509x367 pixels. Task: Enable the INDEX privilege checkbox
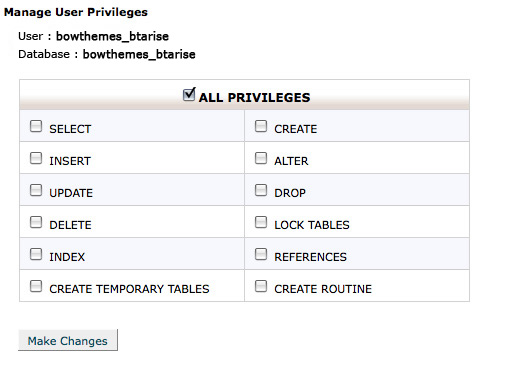pyautogui.click(x=36, y=254)
